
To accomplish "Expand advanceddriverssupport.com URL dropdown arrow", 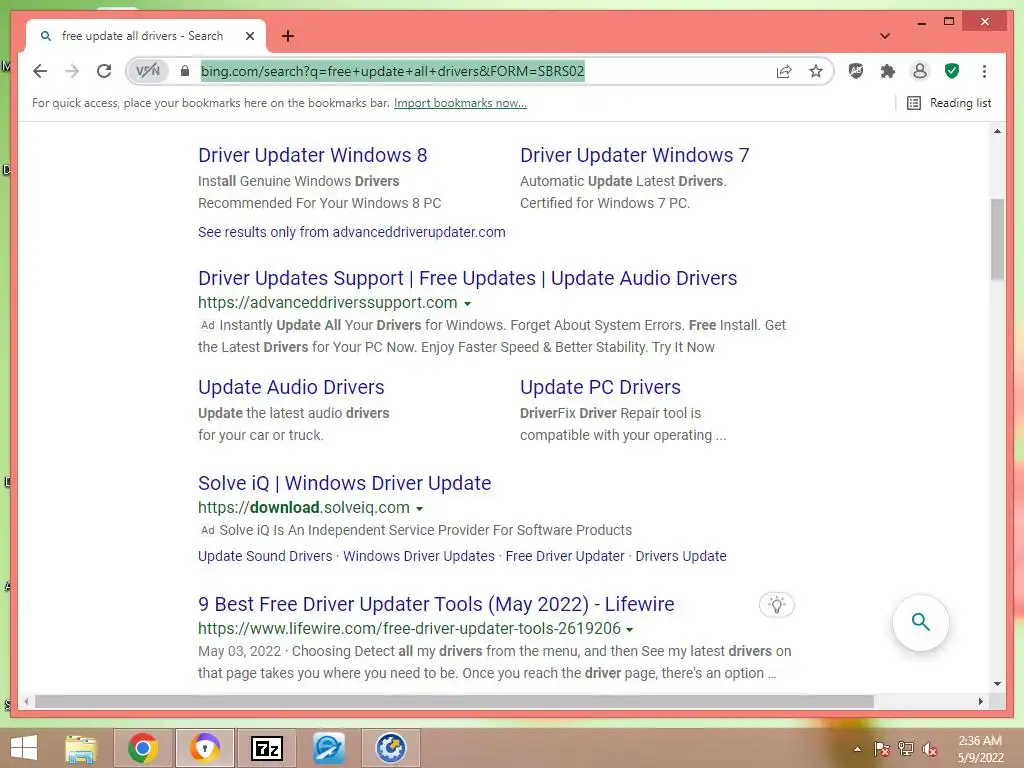I will click(467, 304).
